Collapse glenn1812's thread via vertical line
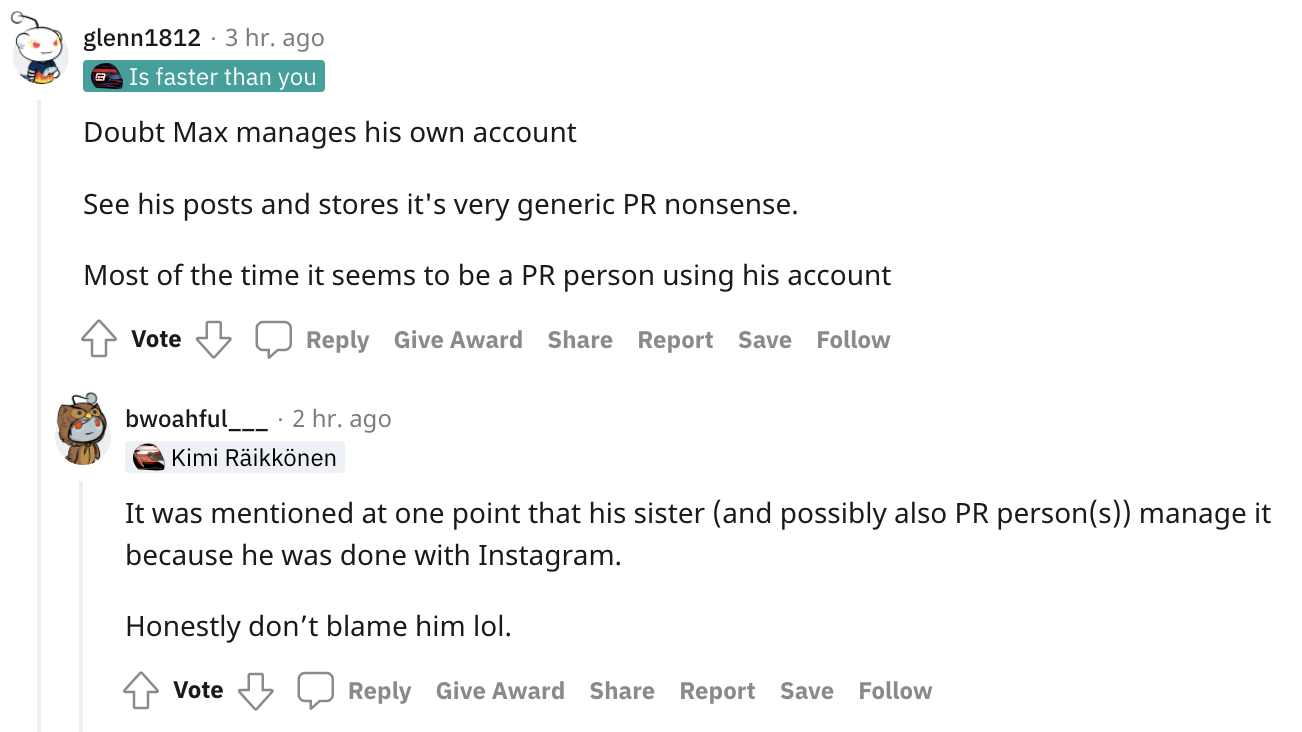 pos(40,400)
